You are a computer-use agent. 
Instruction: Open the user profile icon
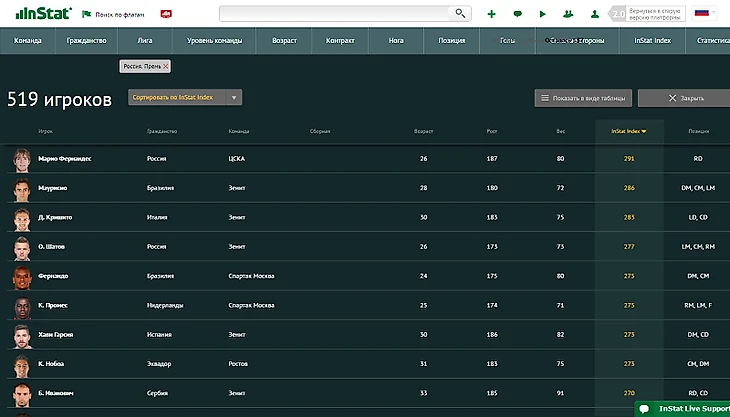(x=594, y=14)
